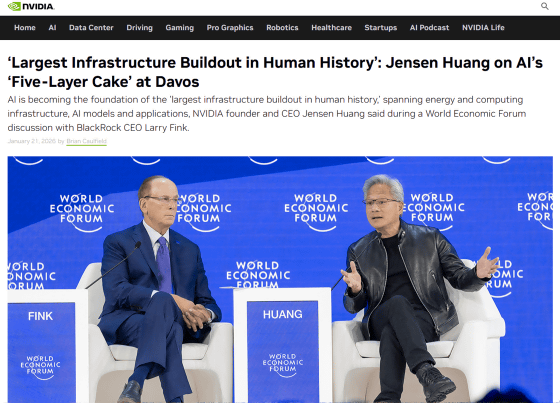
Task: Go to the Home menu item
Action: [x=25, y=28]
